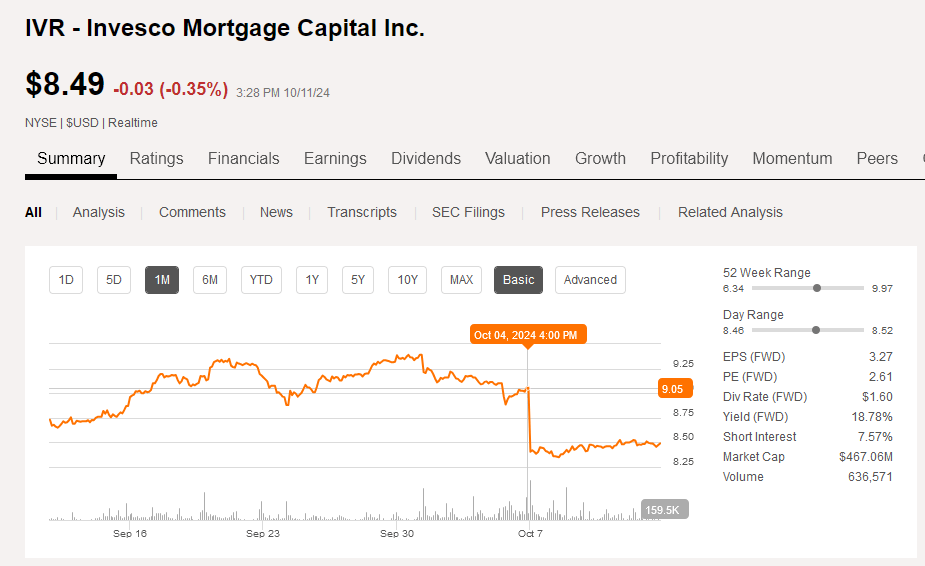View Press Releases filter

(x=590, y=212)
